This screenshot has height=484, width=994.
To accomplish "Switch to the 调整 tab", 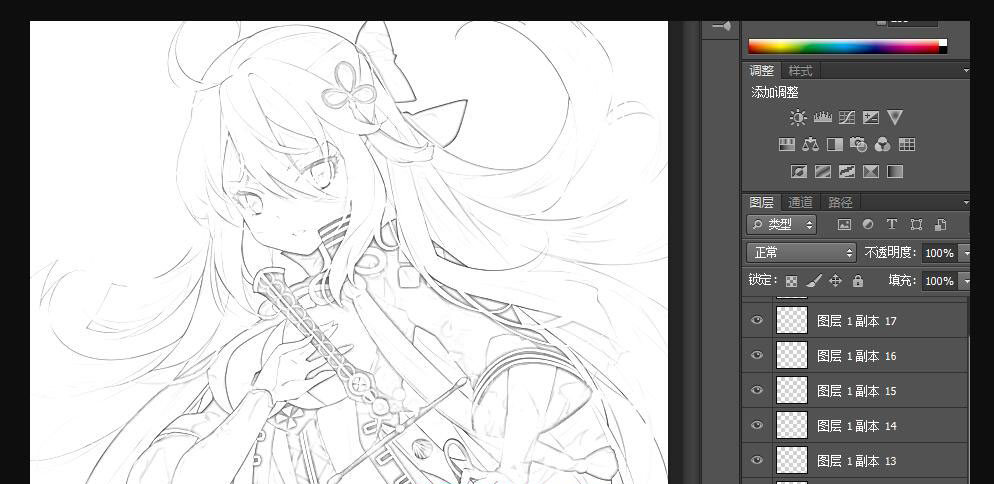I will pos(761,70).
